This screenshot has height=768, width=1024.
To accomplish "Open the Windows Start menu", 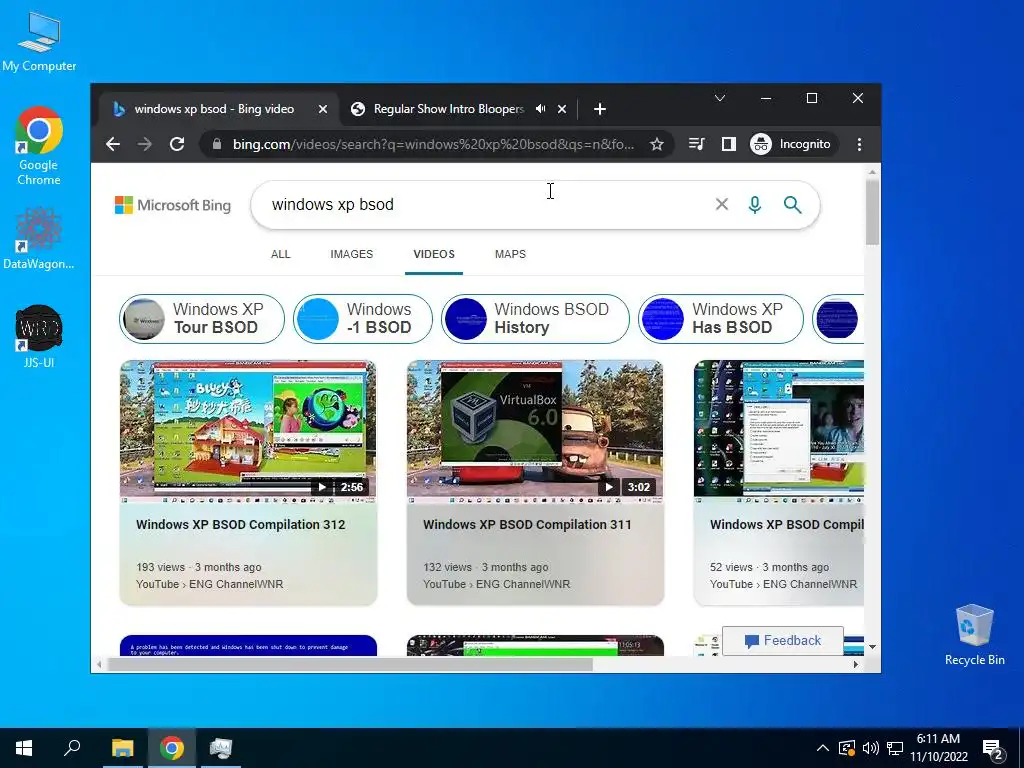I will 24,748.
